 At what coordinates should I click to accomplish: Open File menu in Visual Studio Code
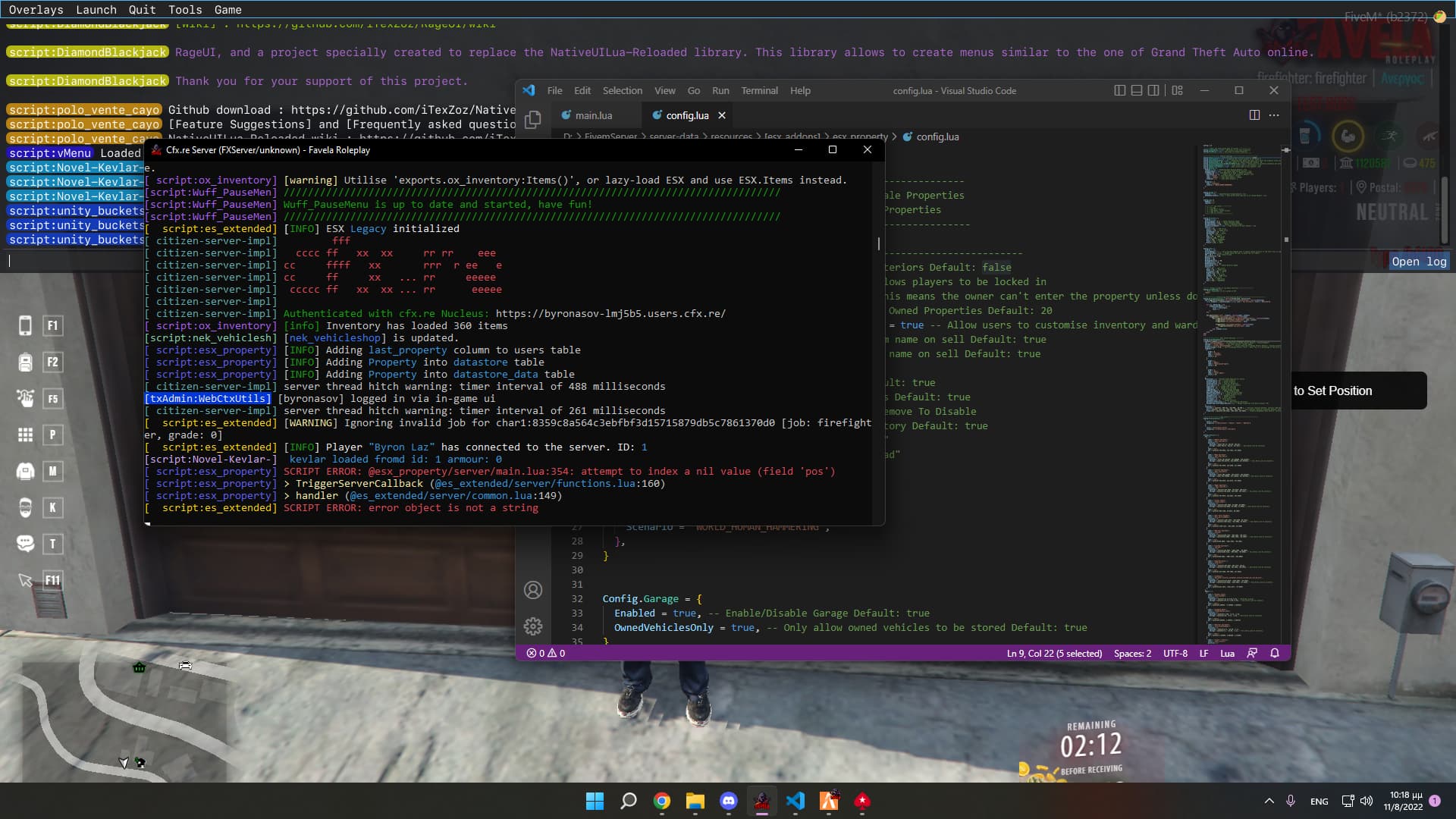554,90
